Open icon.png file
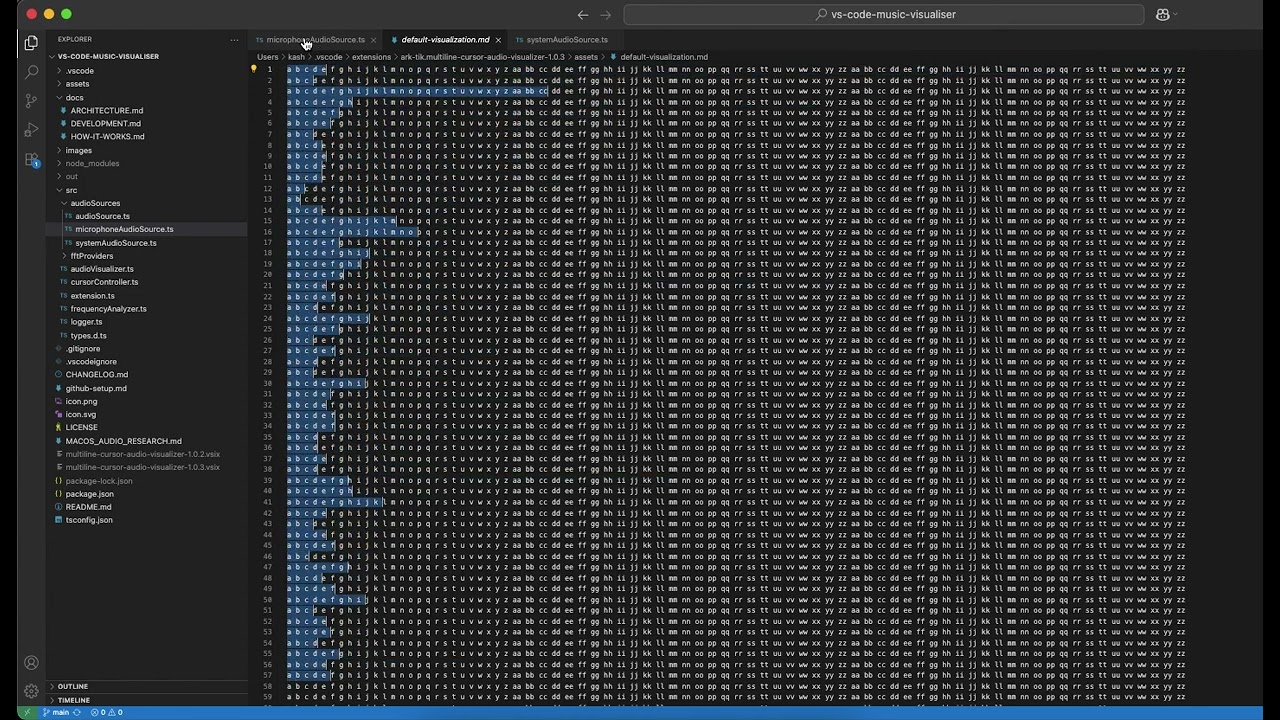The width and height of the screenshot is (1280, 720). (x=81, y=402)
